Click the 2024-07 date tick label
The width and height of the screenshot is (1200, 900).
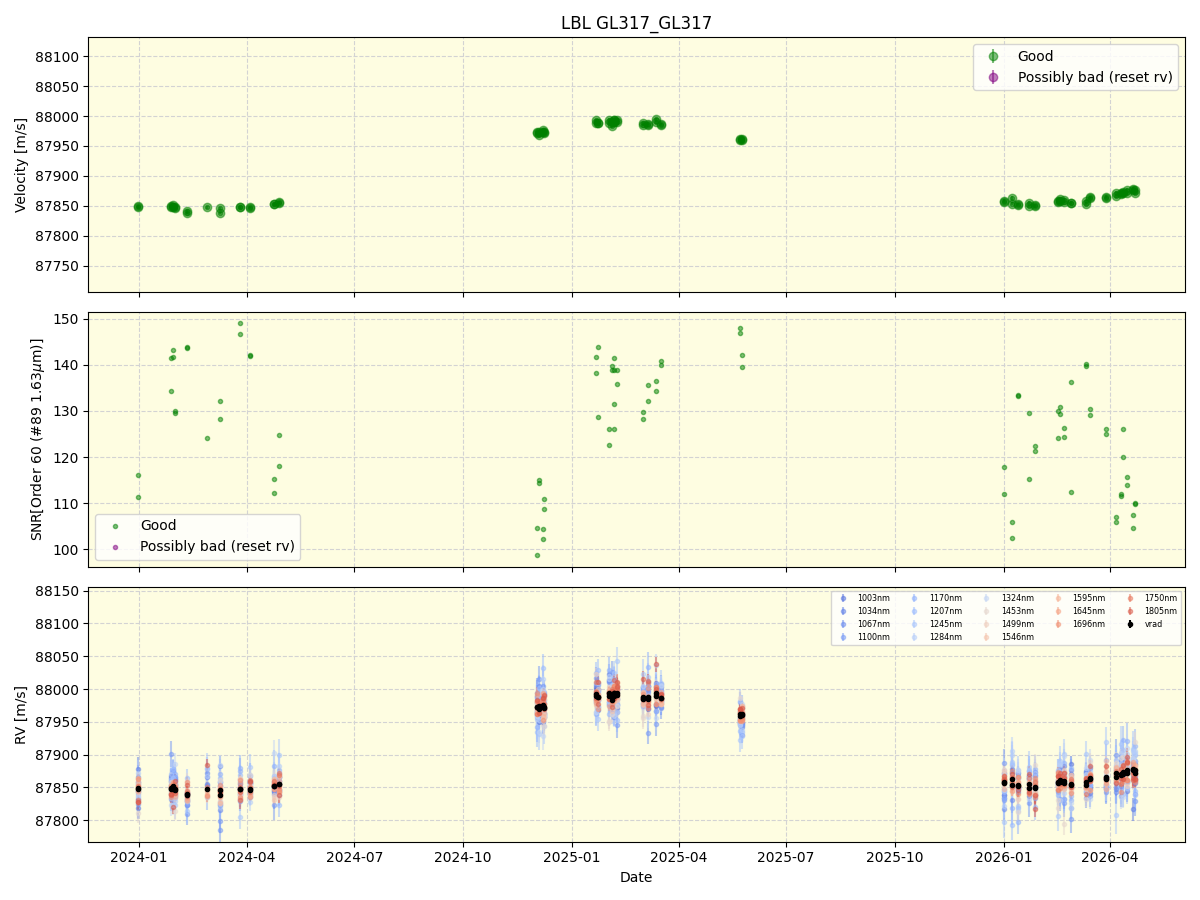pos(354,856)
